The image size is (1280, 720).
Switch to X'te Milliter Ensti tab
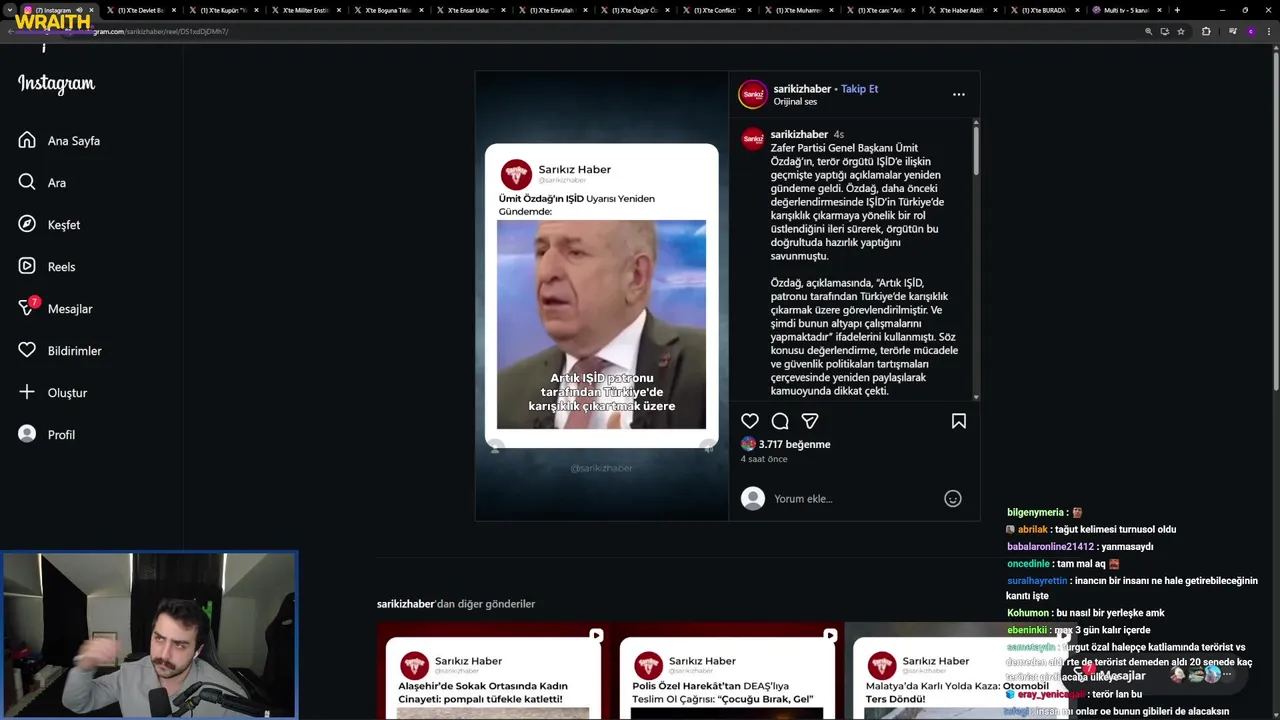tap(305, 10)
